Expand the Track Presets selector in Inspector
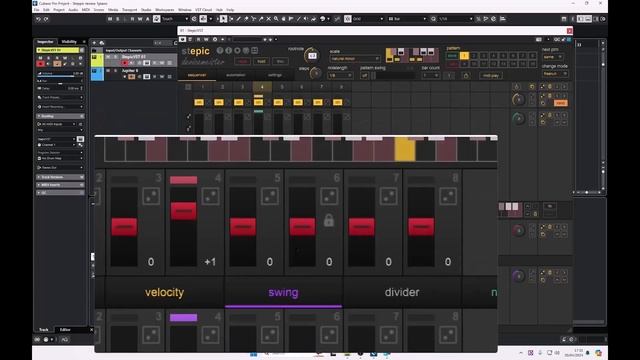 point(60,98)
